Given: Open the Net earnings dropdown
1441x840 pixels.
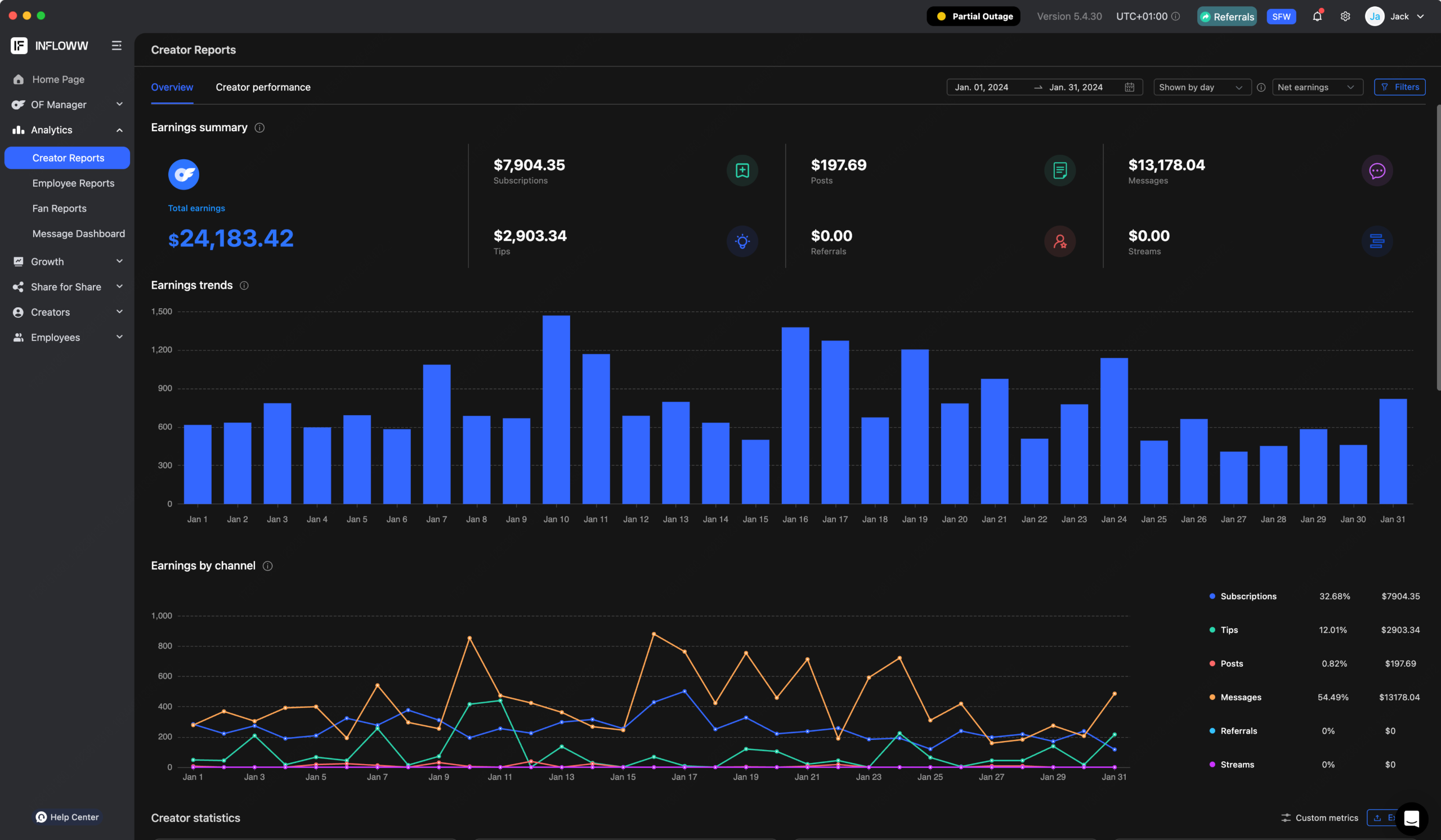Looking at the screenshot, I should 1316,87.
